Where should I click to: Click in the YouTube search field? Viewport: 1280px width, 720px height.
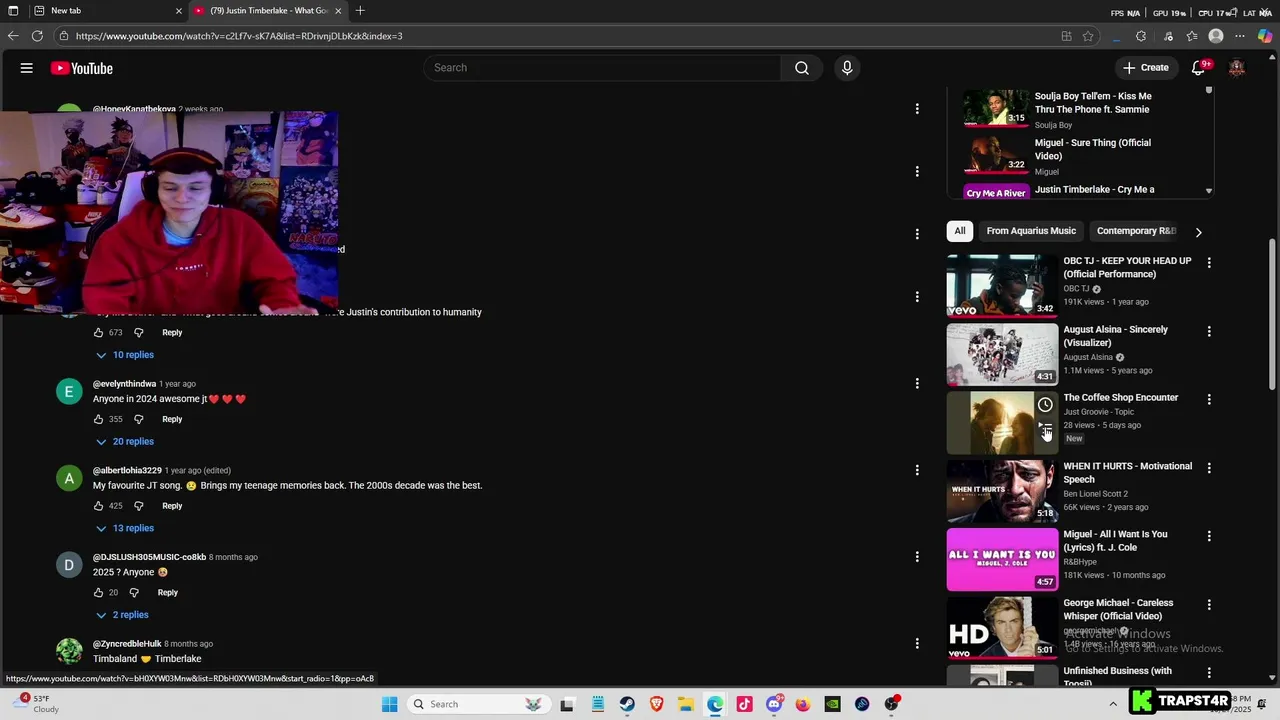point(603,68)
